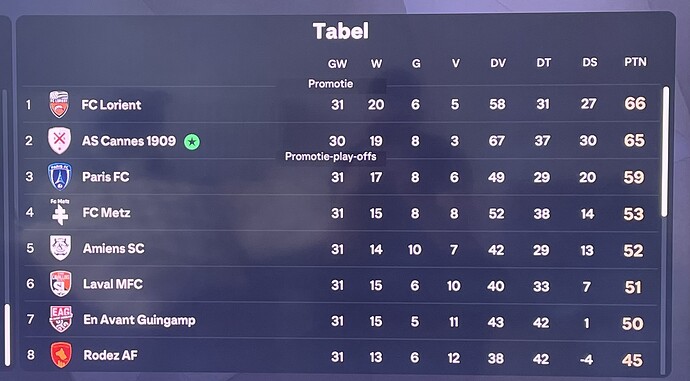Click the Laval MFC club crest
Viewport: 690px width, 381px height.
(x=60, y=284)
